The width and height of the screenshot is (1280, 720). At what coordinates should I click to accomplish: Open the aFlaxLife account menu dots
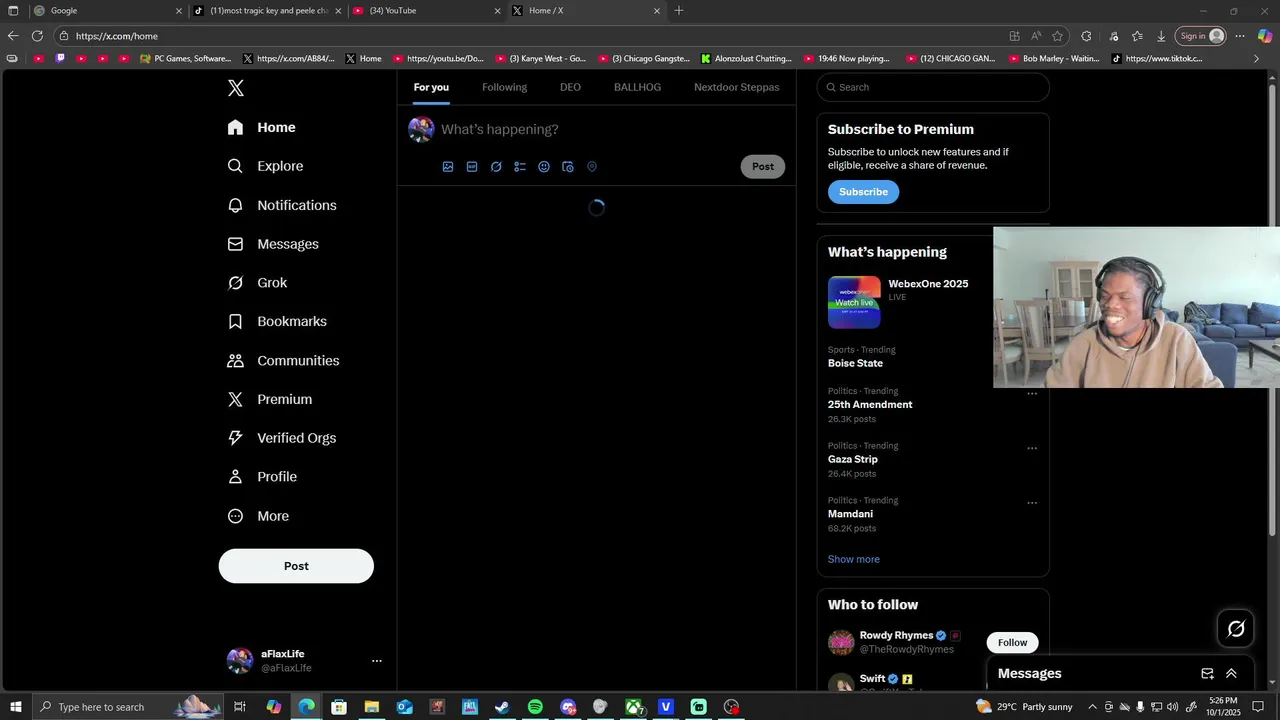pyautogui.click(x=377, y=661)
